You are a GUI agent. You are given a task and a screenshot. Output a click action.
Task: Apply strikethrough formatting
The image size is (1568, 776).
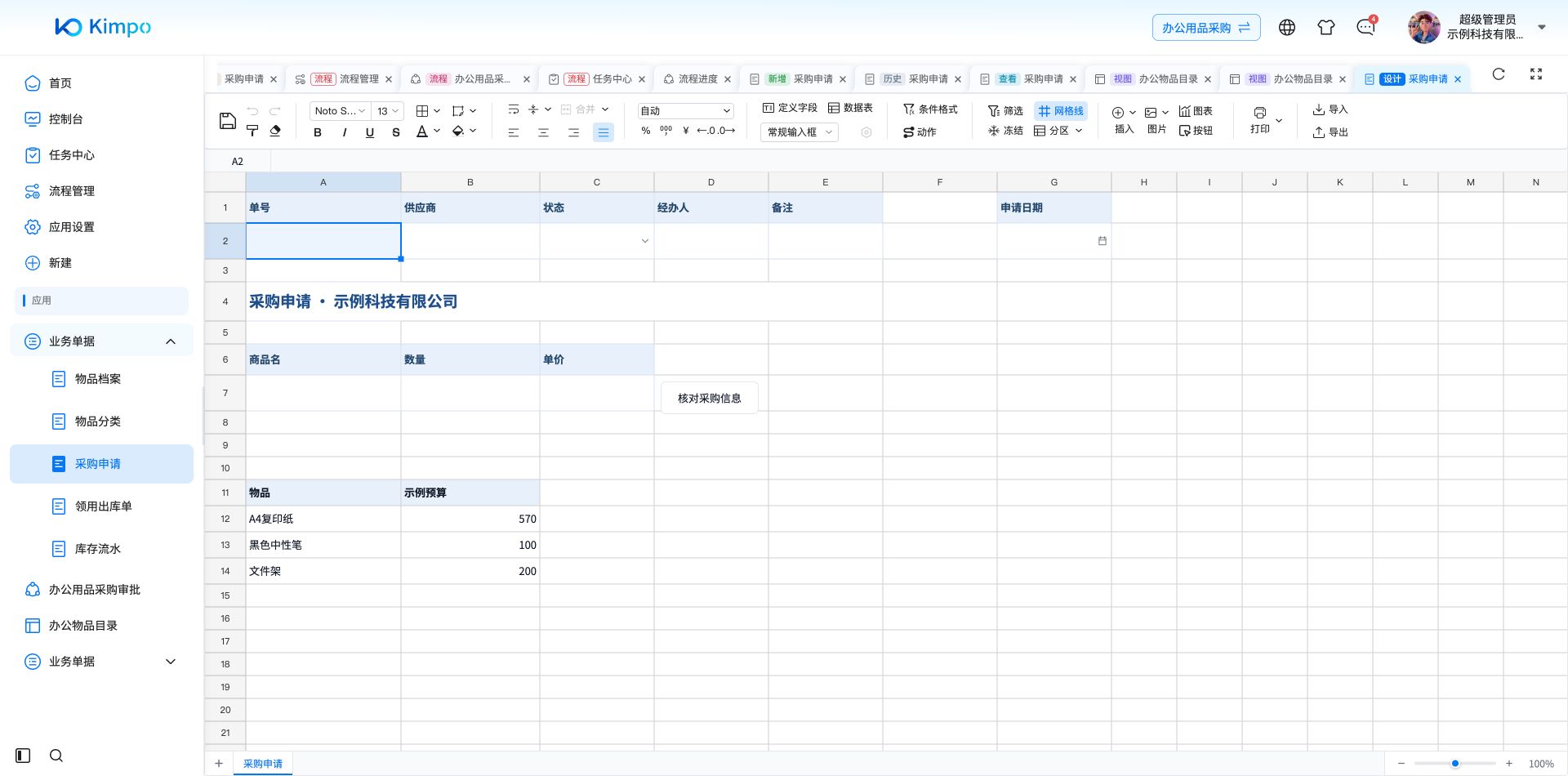pos(396,132)
